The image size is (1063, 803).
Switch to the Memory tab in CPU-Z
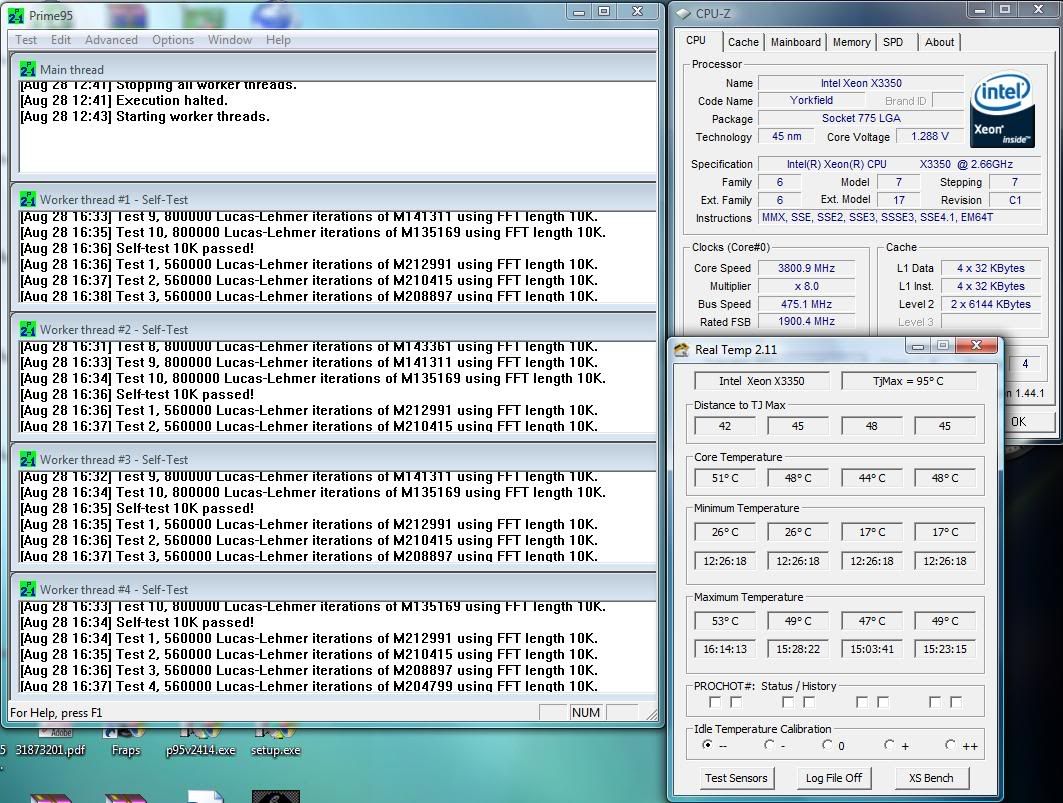click(x=851, y=42)
